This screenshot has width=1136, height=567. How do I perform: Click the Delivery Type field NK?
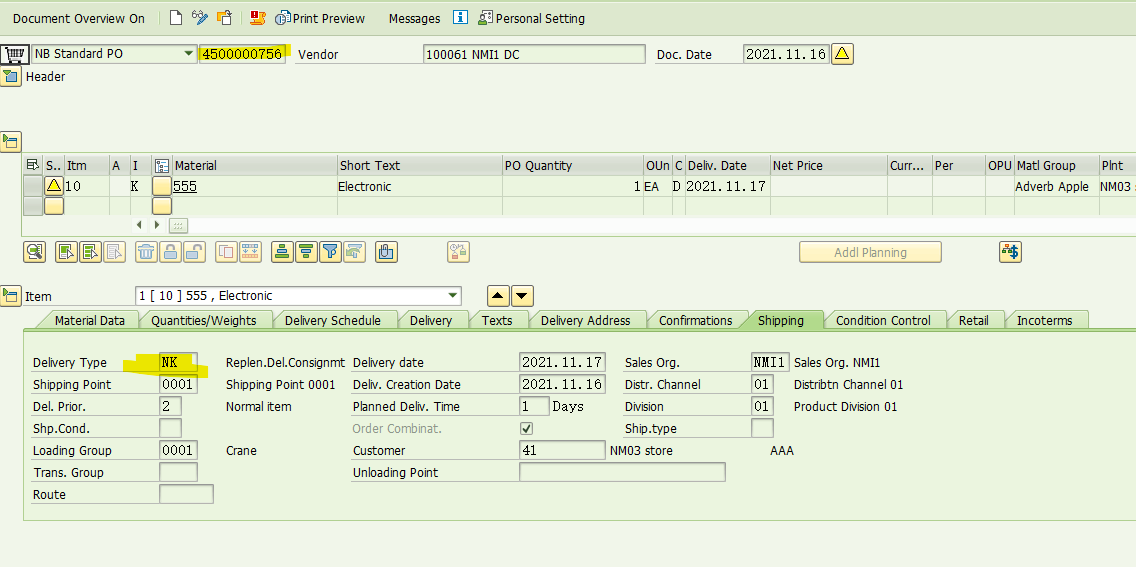click(x=178, y=362)
